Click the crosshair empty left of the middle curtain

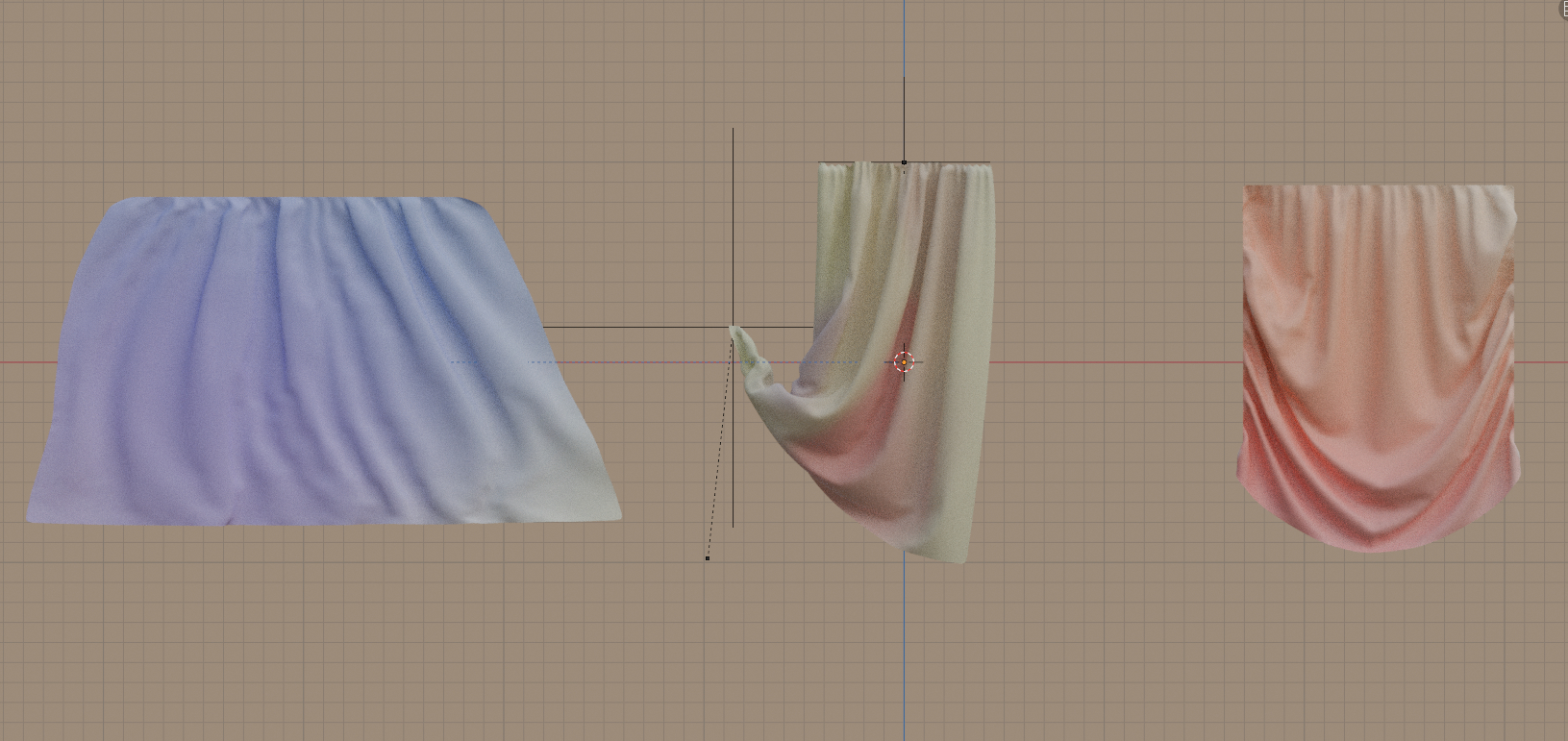[x=734, y=327]
